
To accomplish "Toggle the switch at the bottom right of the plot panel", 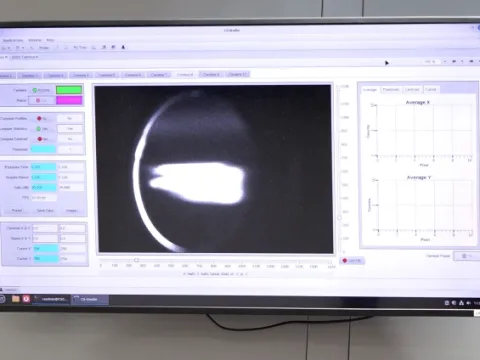I will pyautogui.click(x=467, y=256).
